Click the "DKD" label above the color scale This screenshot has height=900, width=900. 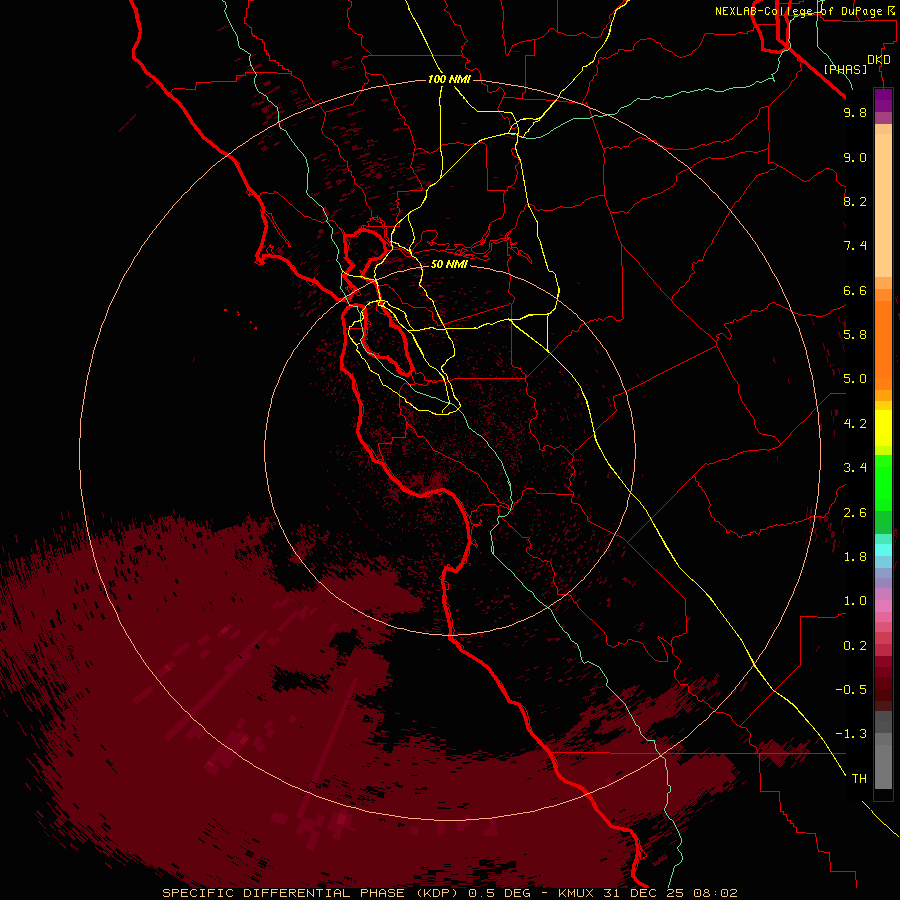(879, 60)
